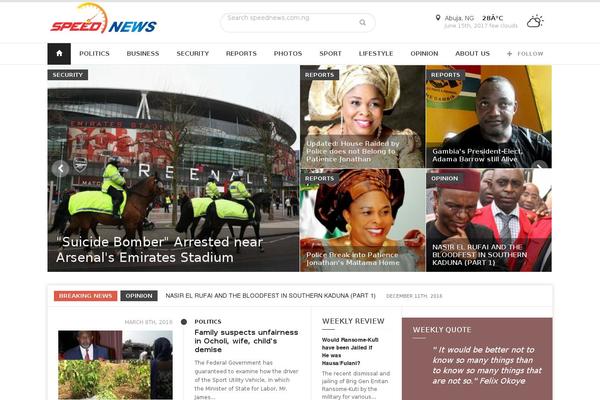
Task: Click the search magnifier icon
Action: click(362, 23)
